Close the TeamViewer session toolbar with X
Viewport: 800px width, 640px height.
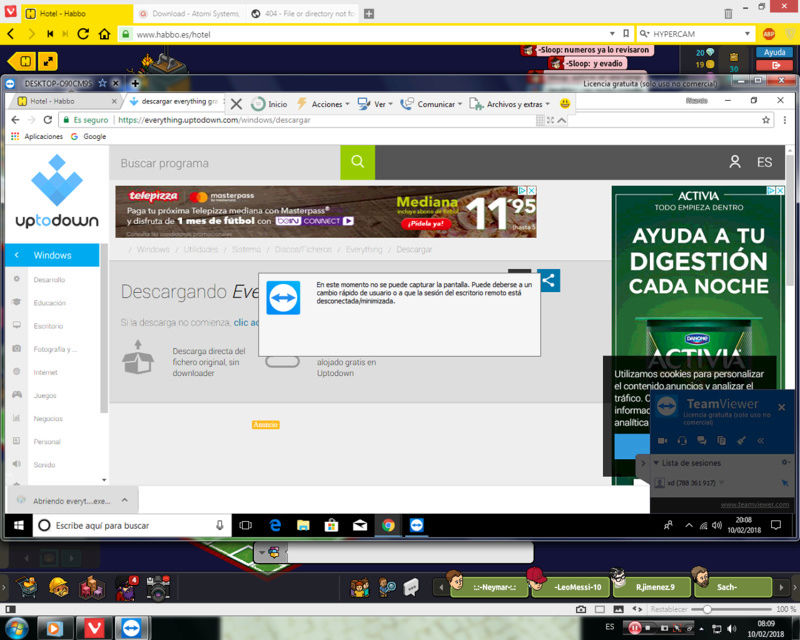(x=236, y=104)
